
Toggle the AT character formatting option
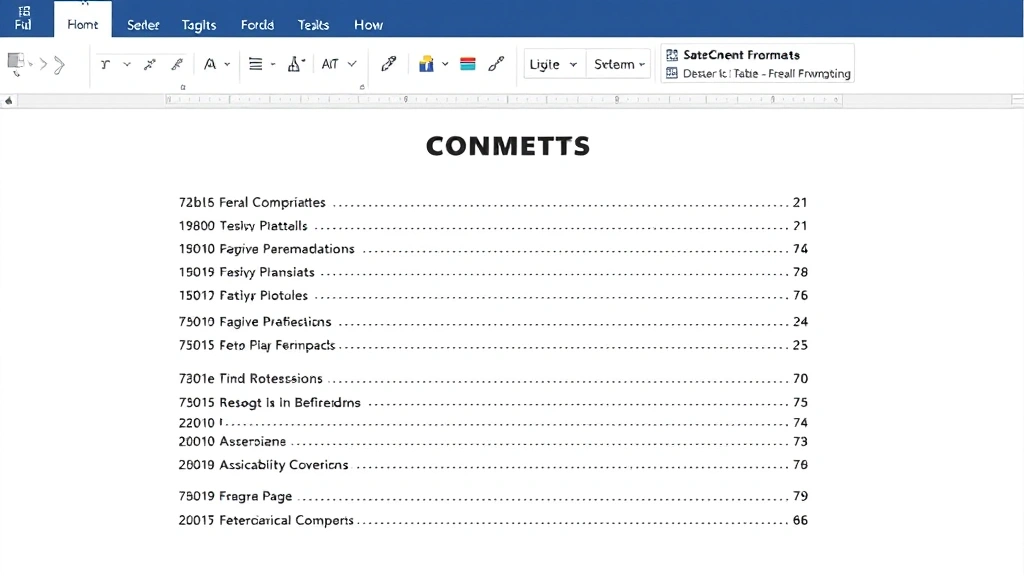point(330,62)
